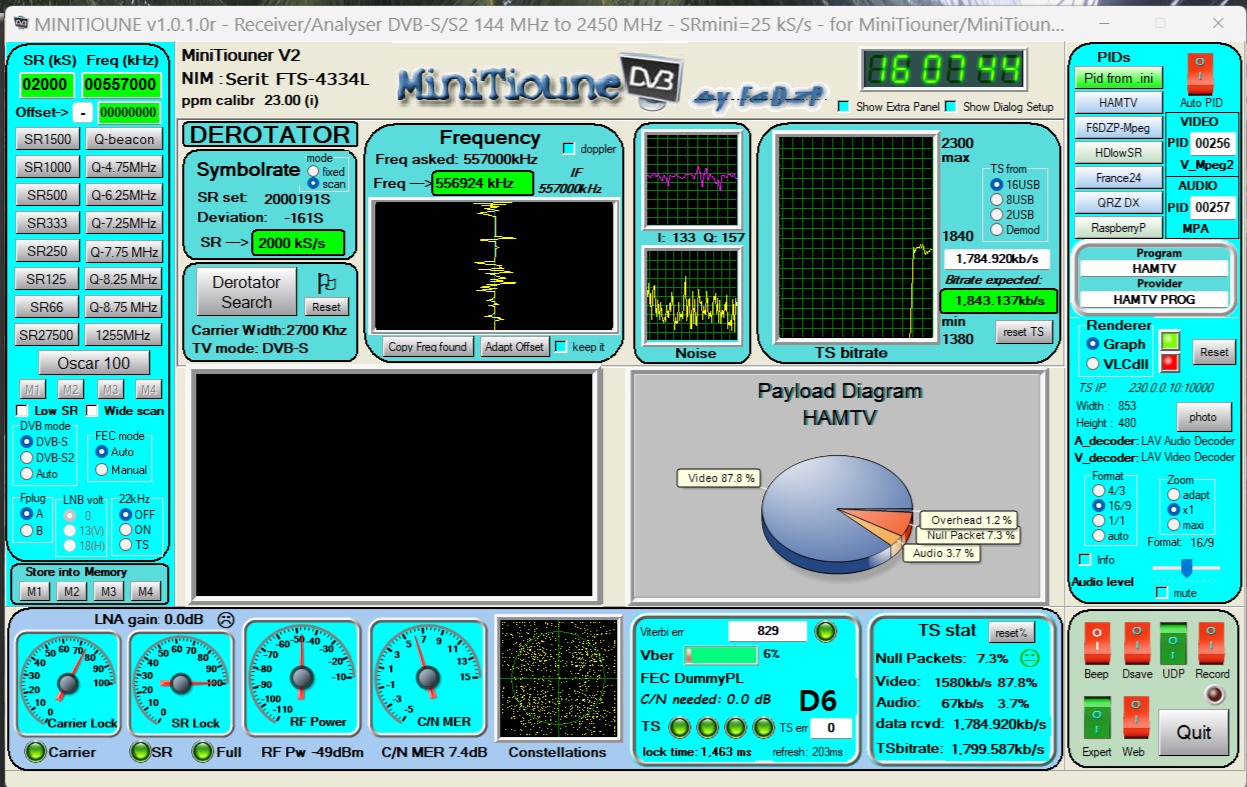Viewport: 1247px width, 787px height.
Task: Click the Pid from .ini button
Action: click(1119, 78)
